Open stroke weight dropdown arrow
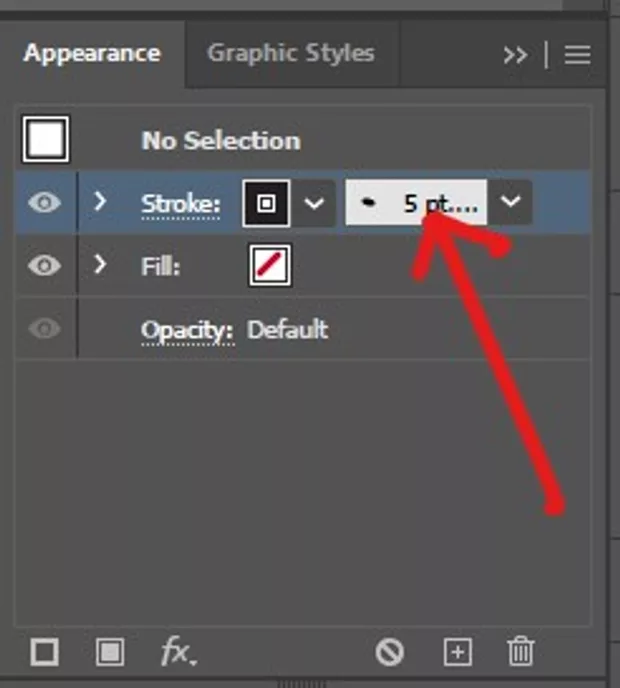The image size is (620, 688). click(510, 203)
